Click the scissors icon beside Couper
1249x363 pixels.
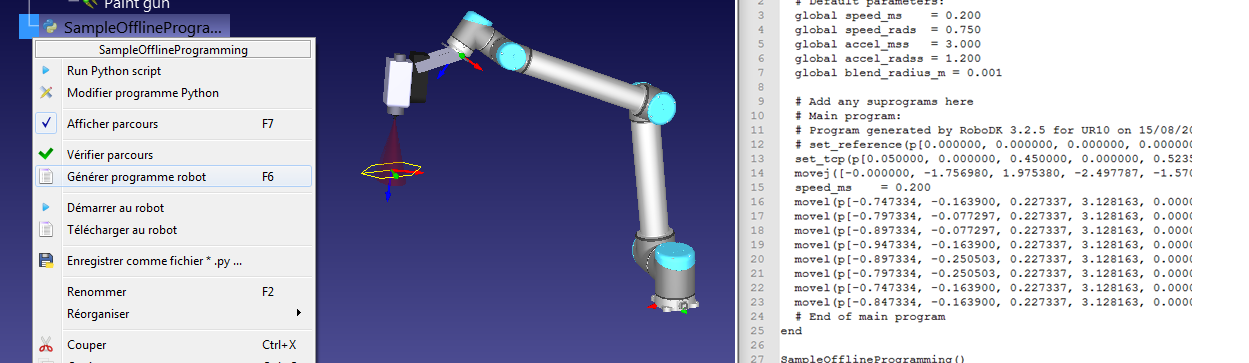pos(46,345)
